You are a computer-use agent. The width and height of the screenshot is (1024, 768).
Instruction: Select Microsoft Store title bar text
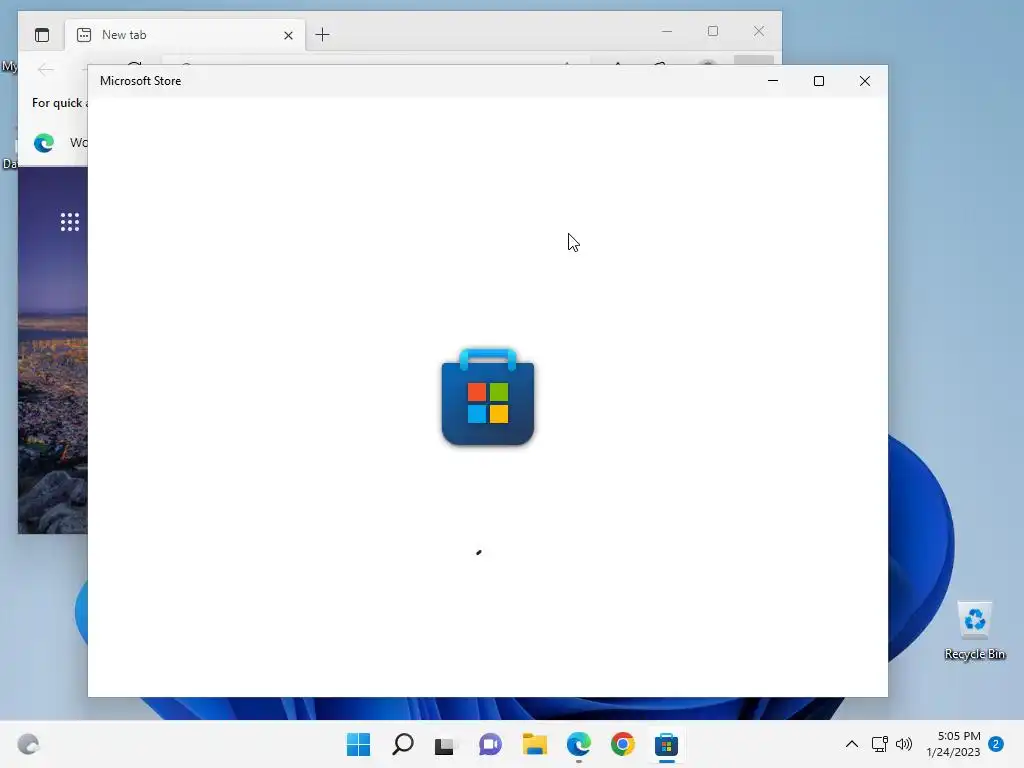coord(140,81)
